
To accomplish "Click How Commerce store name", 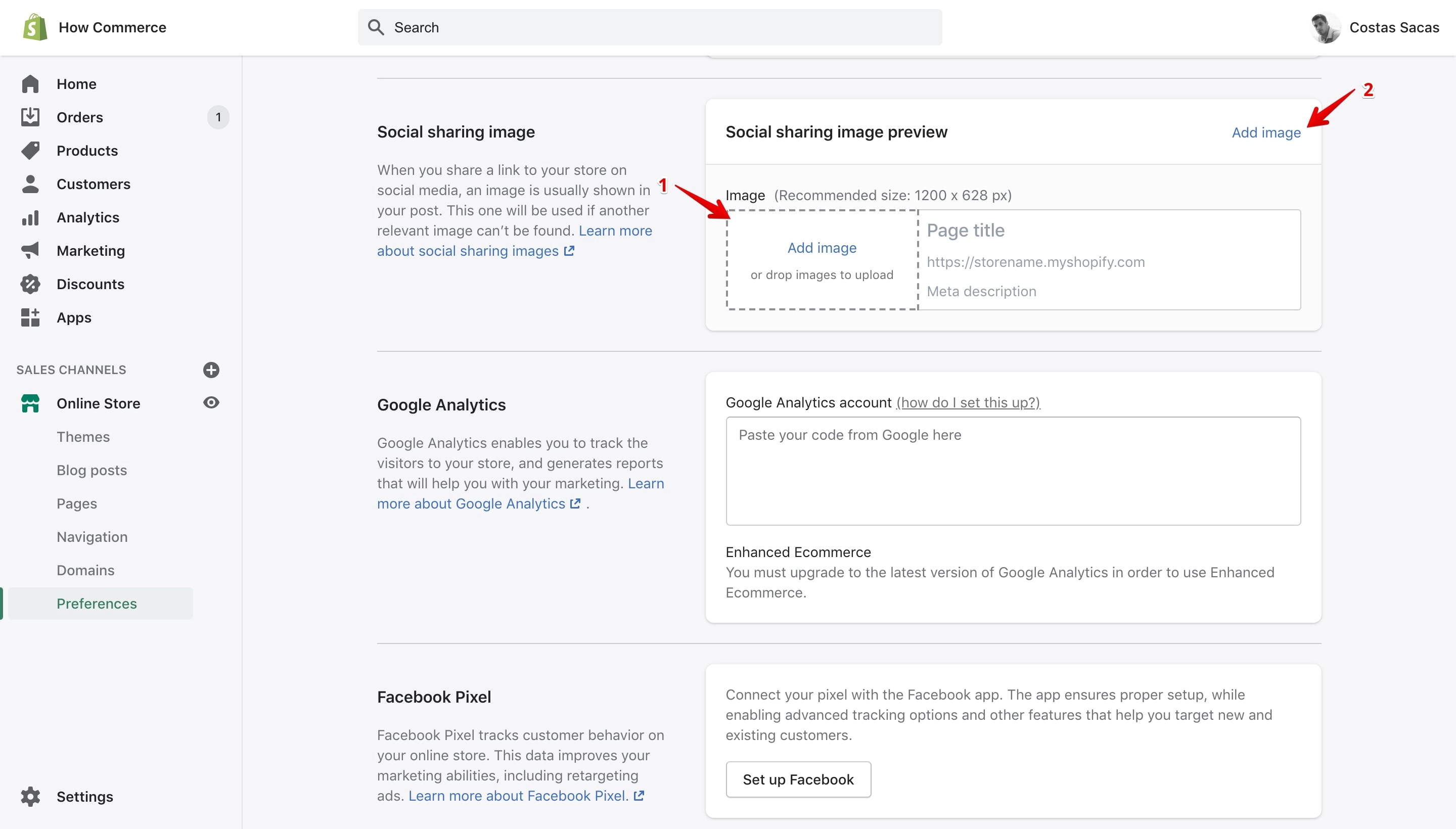I will (112, 27).
